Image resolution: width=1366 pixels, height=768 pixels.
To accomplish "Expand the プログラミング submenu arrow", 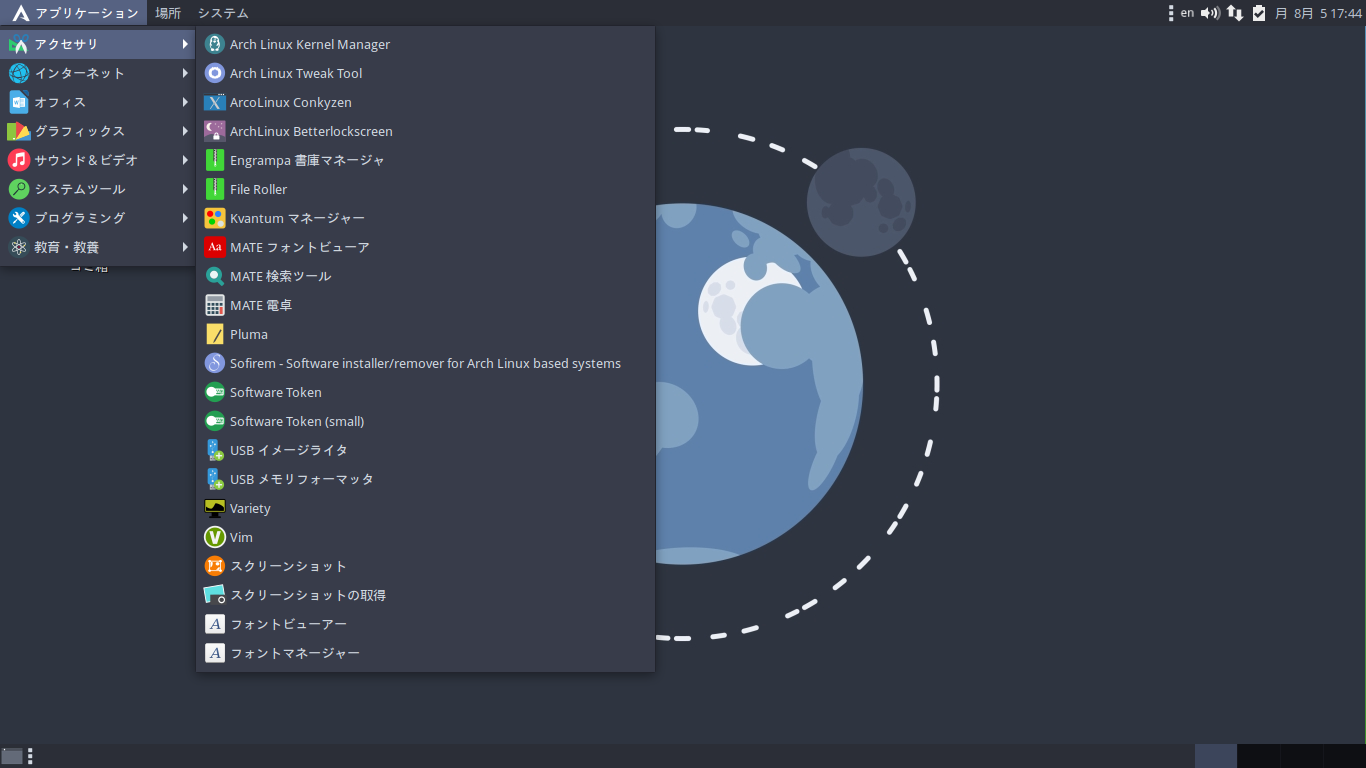I will [185, 218].
